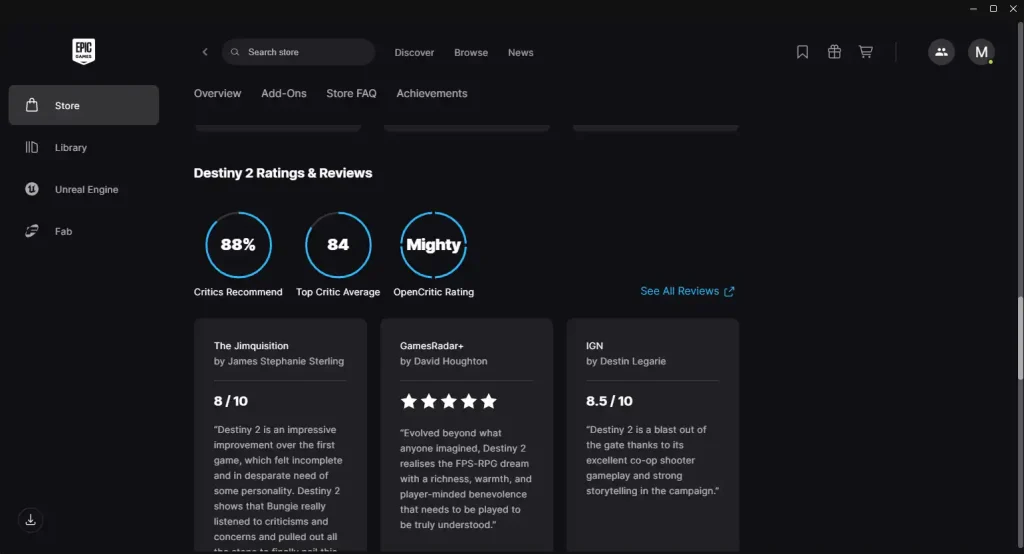Click the search magnifier icon
Image resolution: width=1024 pixels, height=554 pixels.
click(x=235, y=52)
